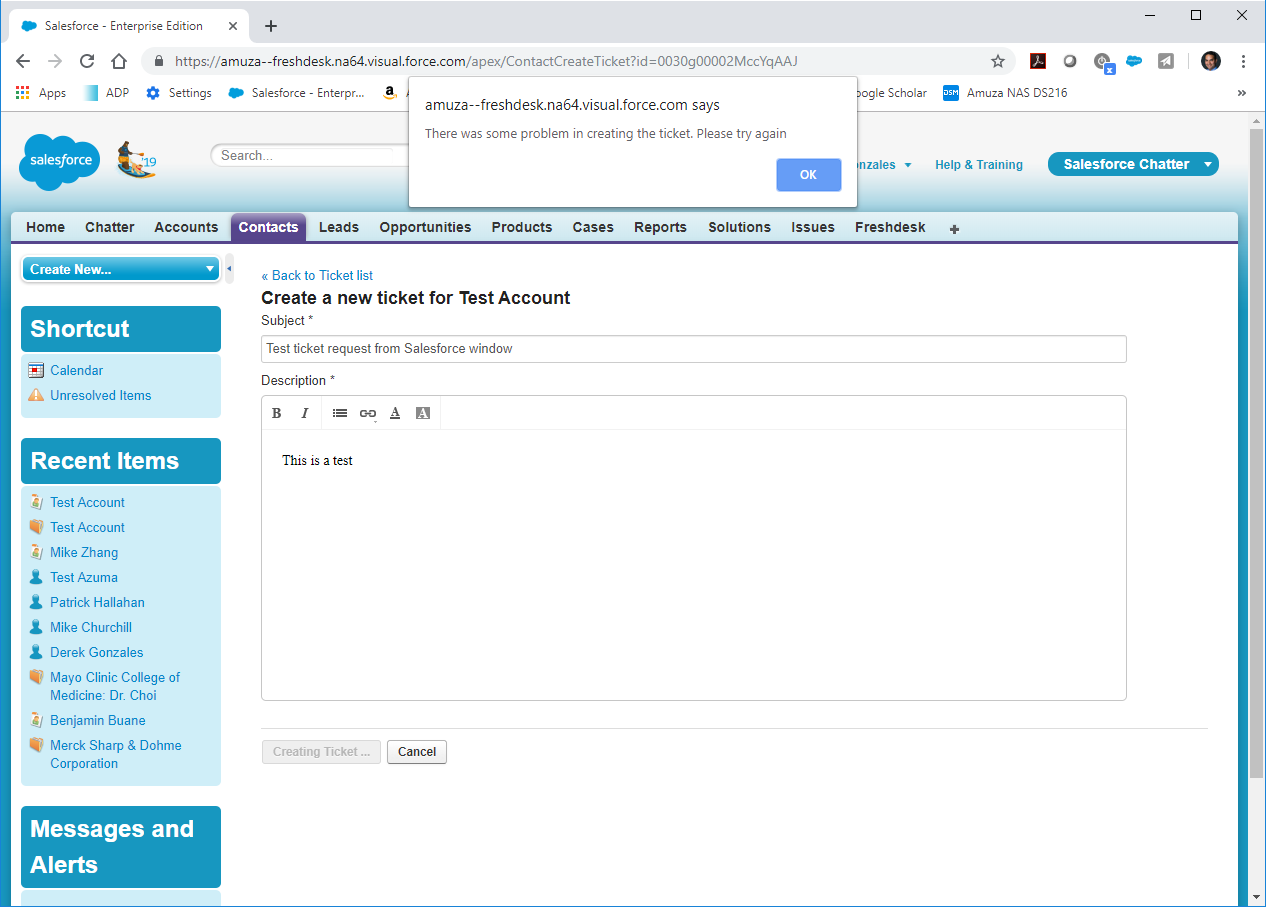Click the browser address bar URL

click(x=486, y=61)
